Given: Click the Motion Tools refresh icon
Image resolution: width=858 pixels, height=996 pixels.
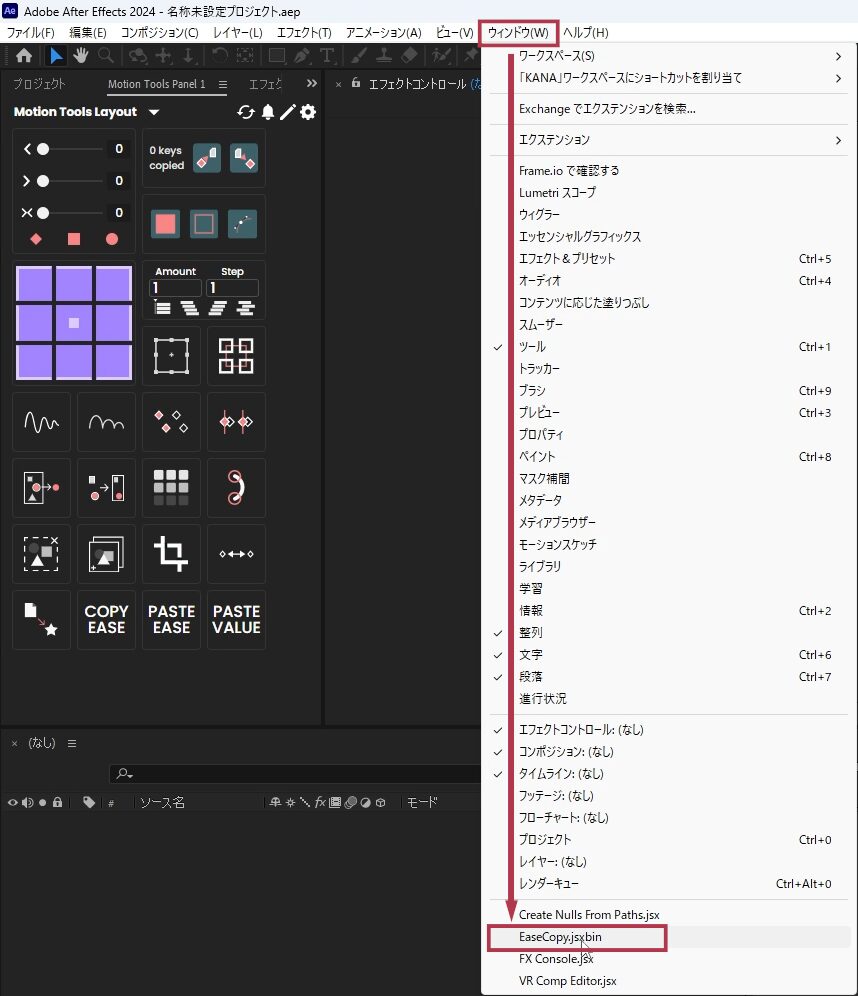Looking at the screenshot, I should pyautogui.click(x=246, y=112).
